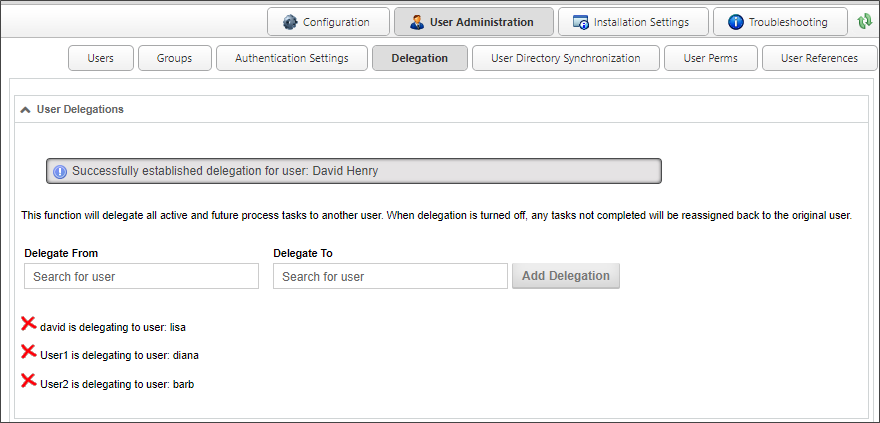Go to User Perms subtab

coord(710,58)
